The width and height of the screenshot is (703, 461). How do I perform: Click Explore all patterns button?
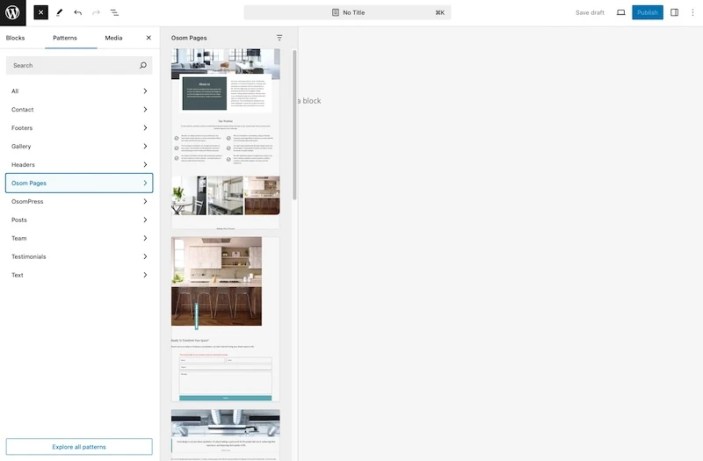[x=79, y=446]
